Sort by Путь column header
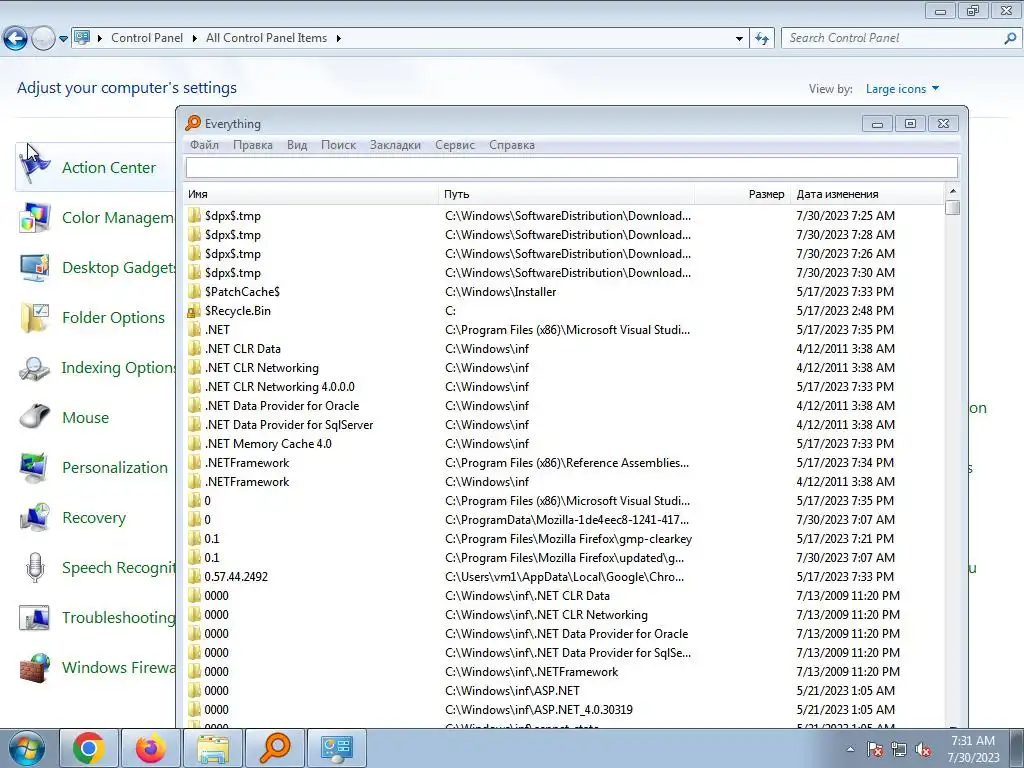This screenshot has width=1024, height=768. click(567, 194)
